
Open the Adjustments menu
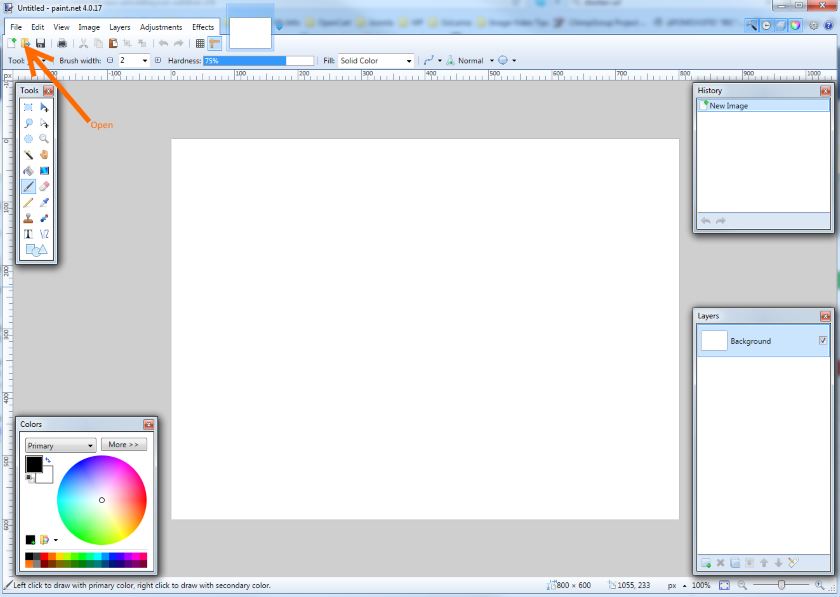point(161,27)
